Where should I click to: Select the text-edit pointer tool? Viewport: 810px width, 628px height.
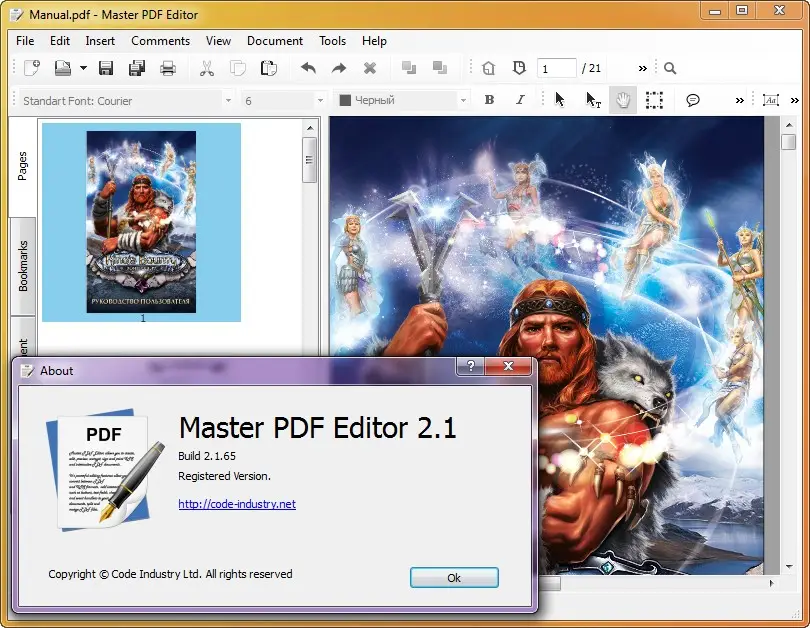pyautogui.click(x=593, y=100)
